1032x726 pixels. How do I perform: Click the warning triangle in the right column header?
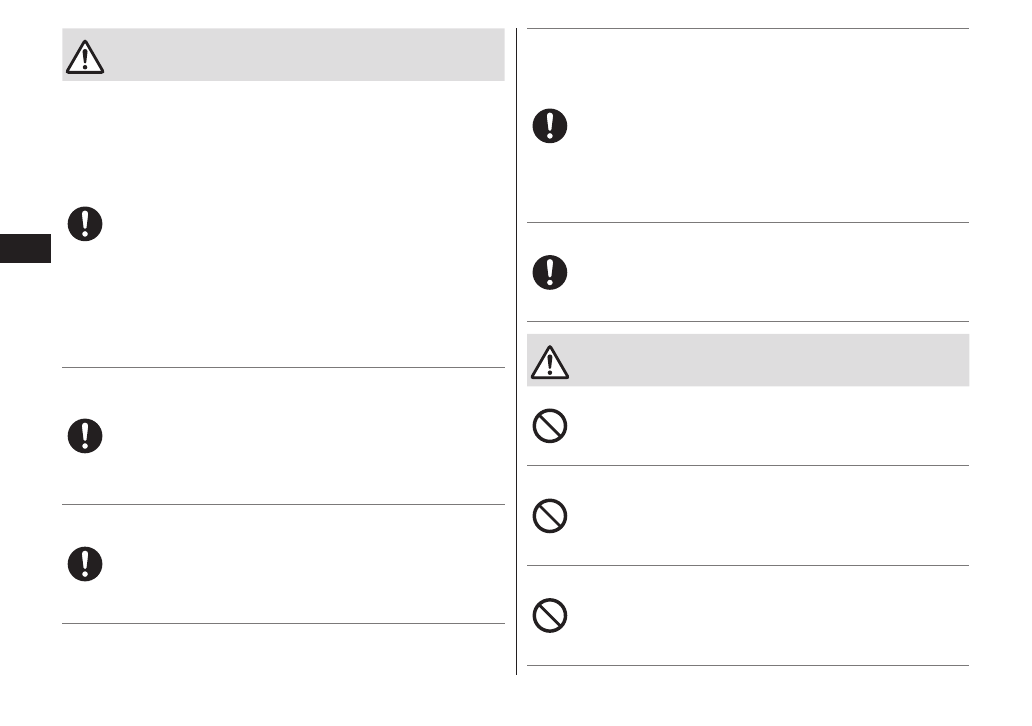point(550,361)
